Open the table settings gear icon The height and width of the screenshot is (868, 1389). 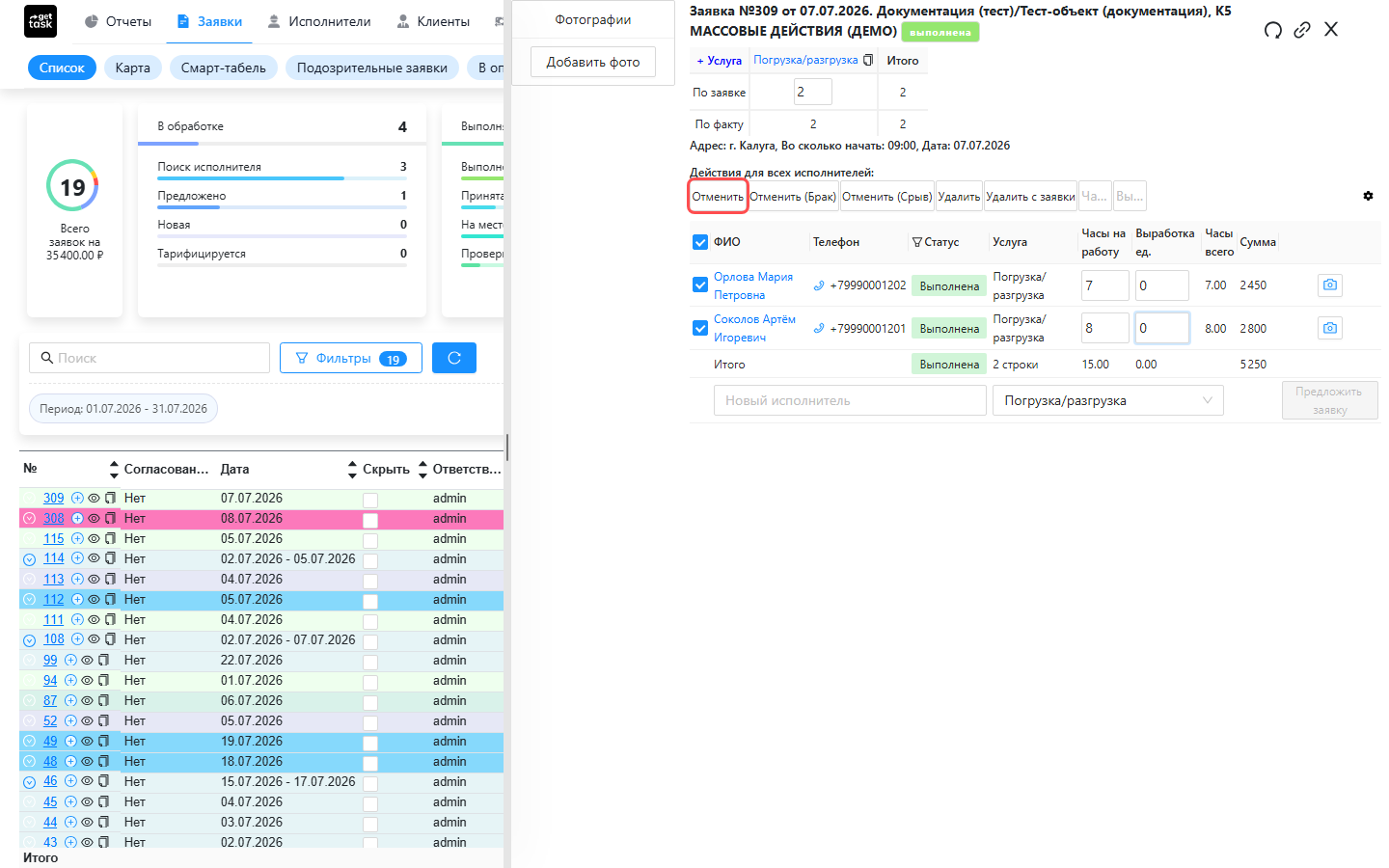[1368, 196]
